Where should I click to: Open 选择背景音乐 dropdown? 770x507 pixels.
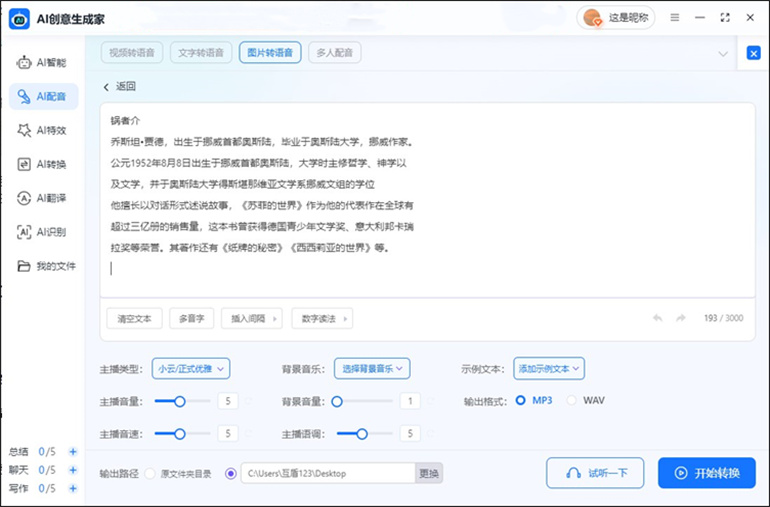[372, 368]
